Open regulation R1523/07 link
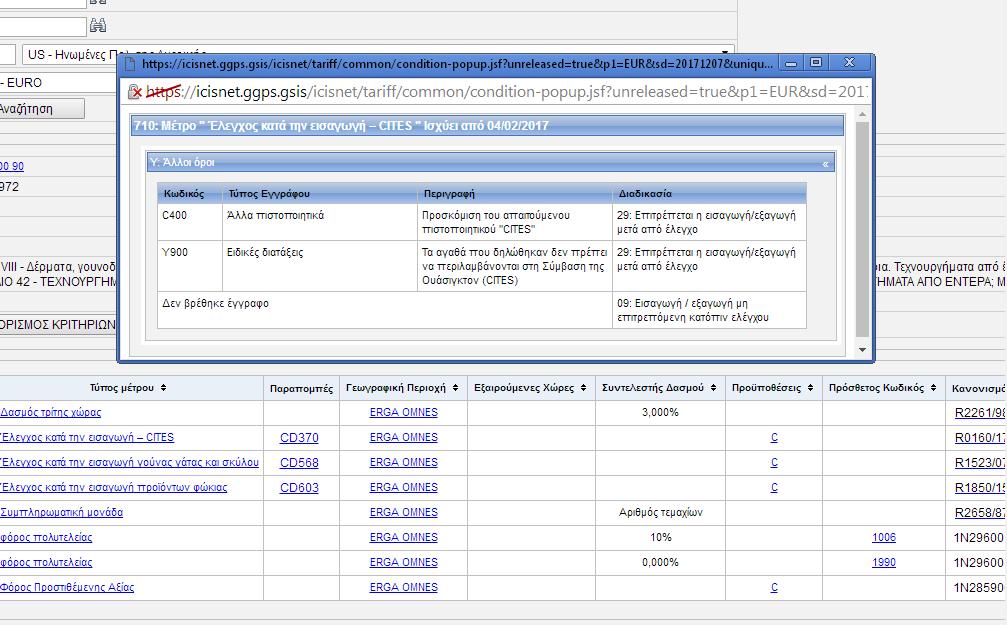 [x=981, y=463]
